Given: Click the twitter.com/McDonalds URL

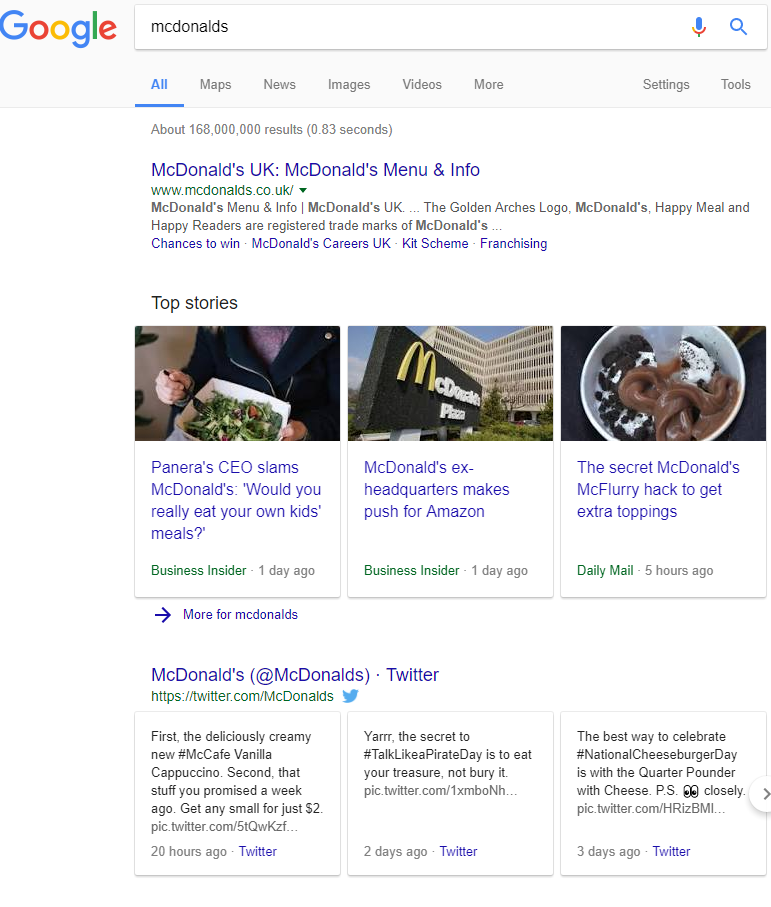Looking at the screenshot, I should click(242, 696).
